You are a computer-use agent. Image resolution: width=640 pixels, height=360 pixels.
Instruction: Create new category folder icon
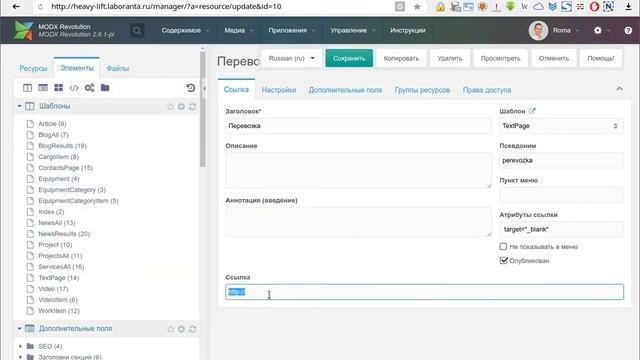(105, 88)
